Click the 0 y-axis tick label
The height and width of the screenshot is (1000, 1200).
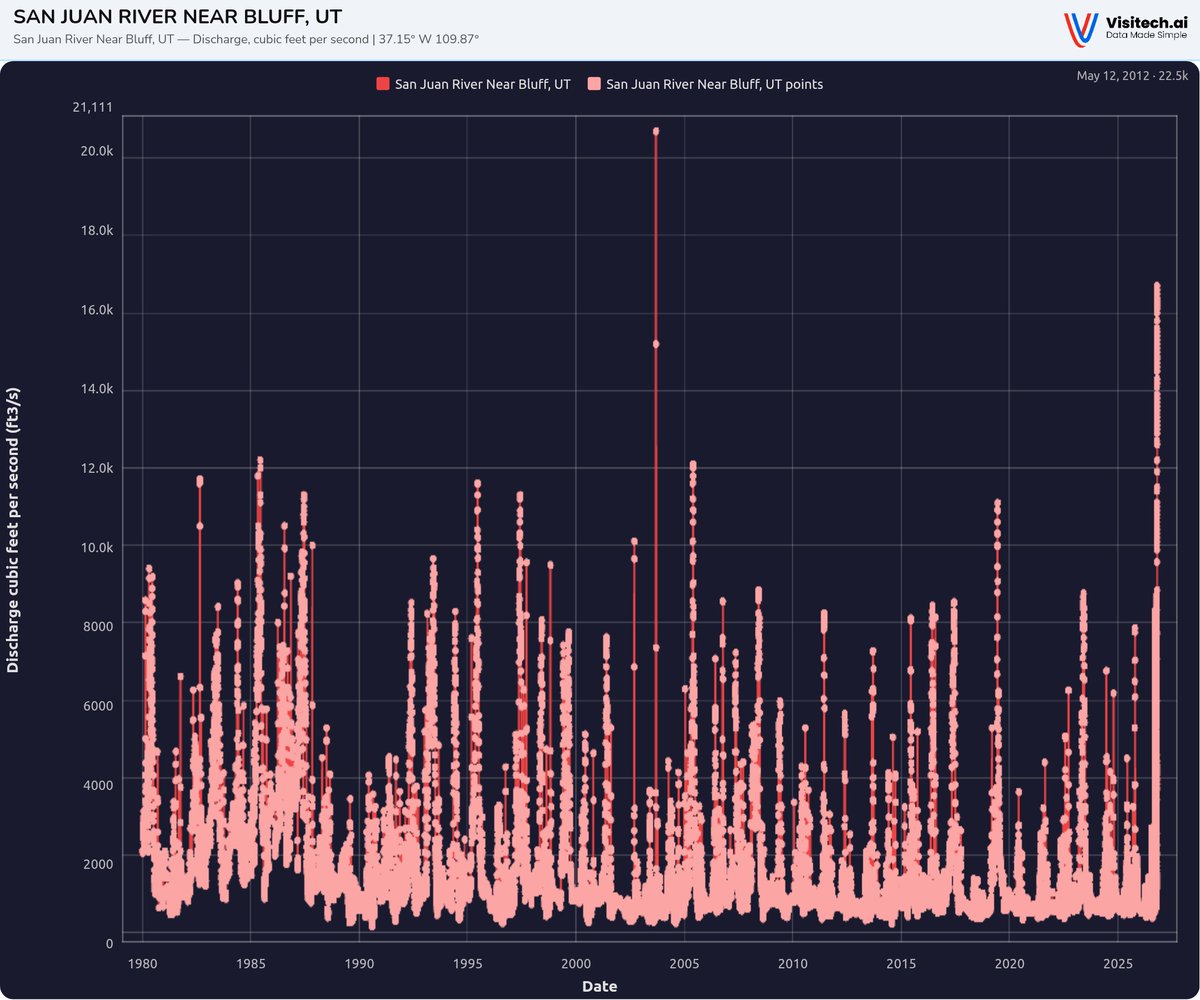click(x=108, y=942)
